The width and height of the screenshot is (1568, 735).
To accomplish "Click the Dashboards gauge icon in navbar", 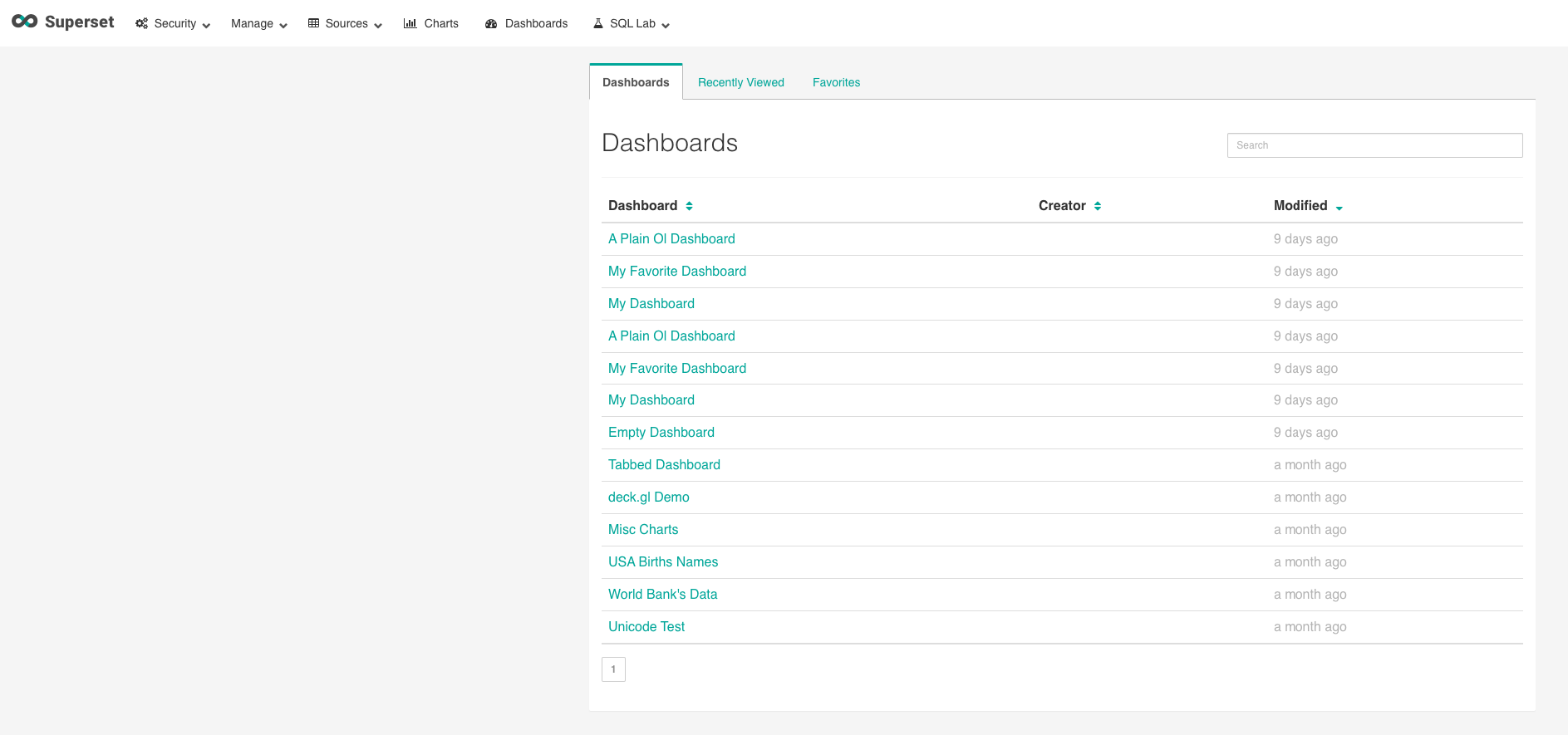I will (x=491, y=24).
